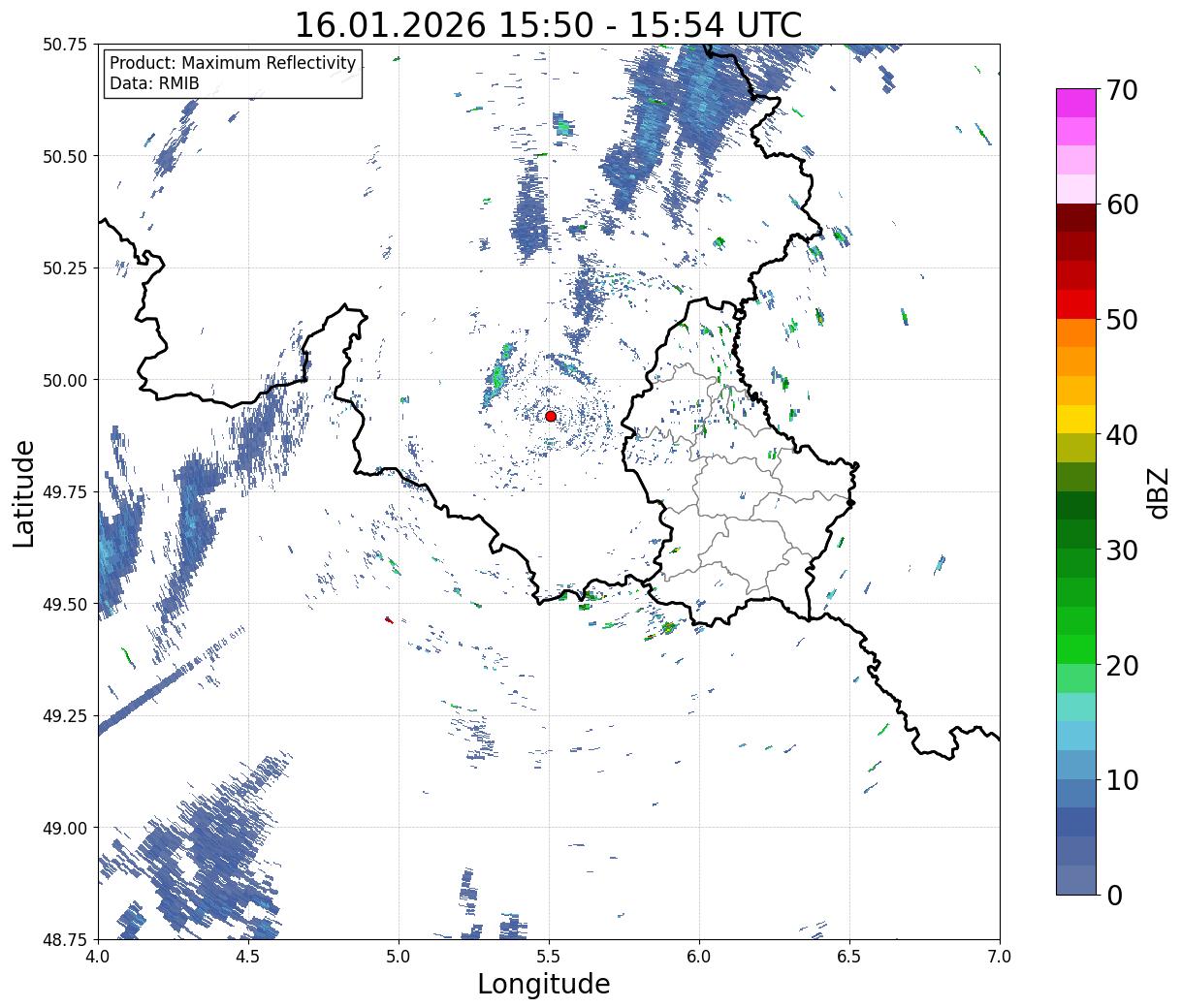Click latitude tick label 50.25
The width and height of the screenshot is (1182, 1008).
(65, 268)
